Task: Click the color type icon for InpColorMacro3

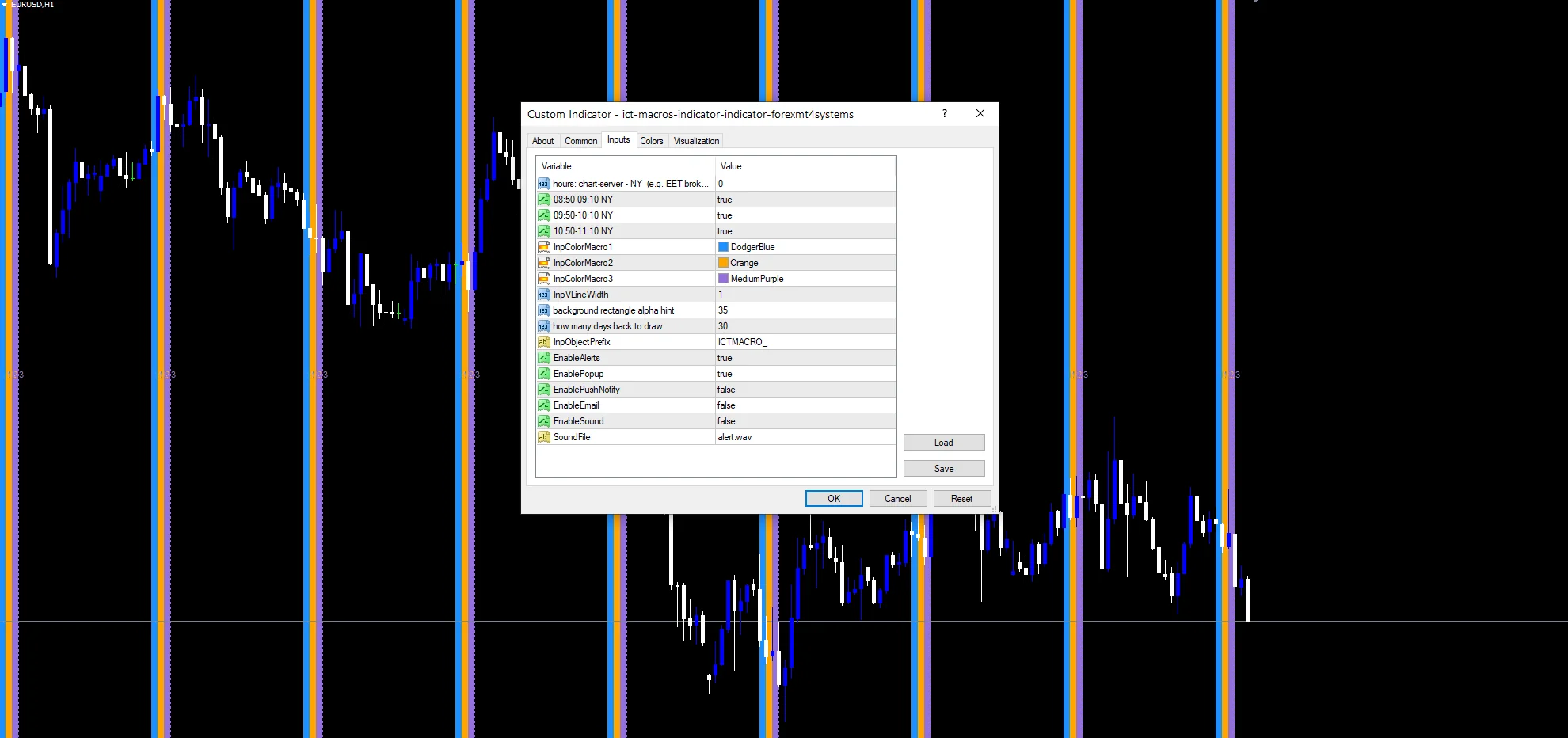Action: pos(543,279)
